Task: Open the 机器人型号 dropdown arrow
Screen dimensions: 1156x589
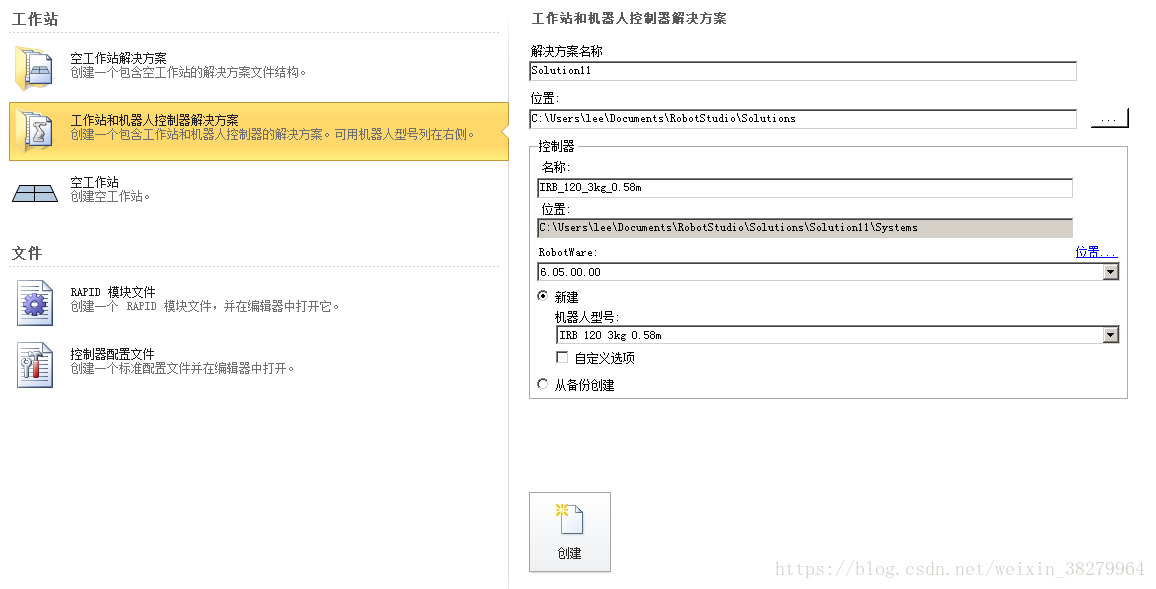Action: (1111, 335)
